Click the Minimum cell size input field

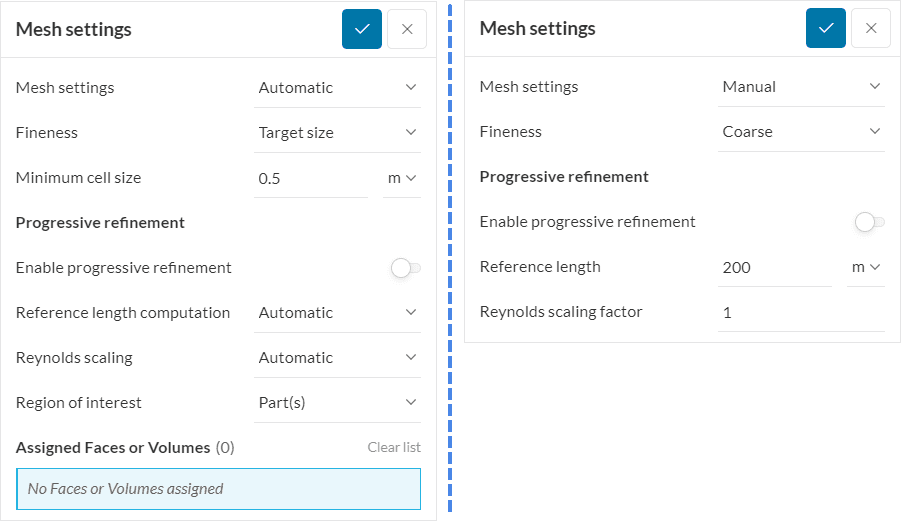310,178
